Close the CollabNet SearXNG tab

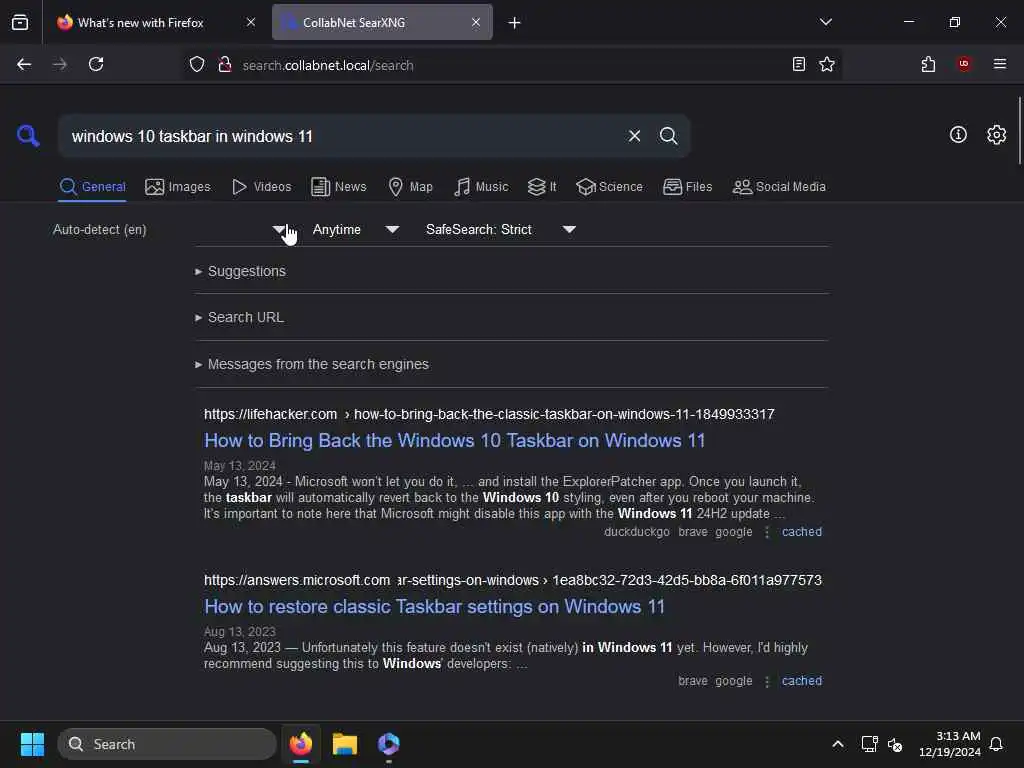tap(475, 22)
